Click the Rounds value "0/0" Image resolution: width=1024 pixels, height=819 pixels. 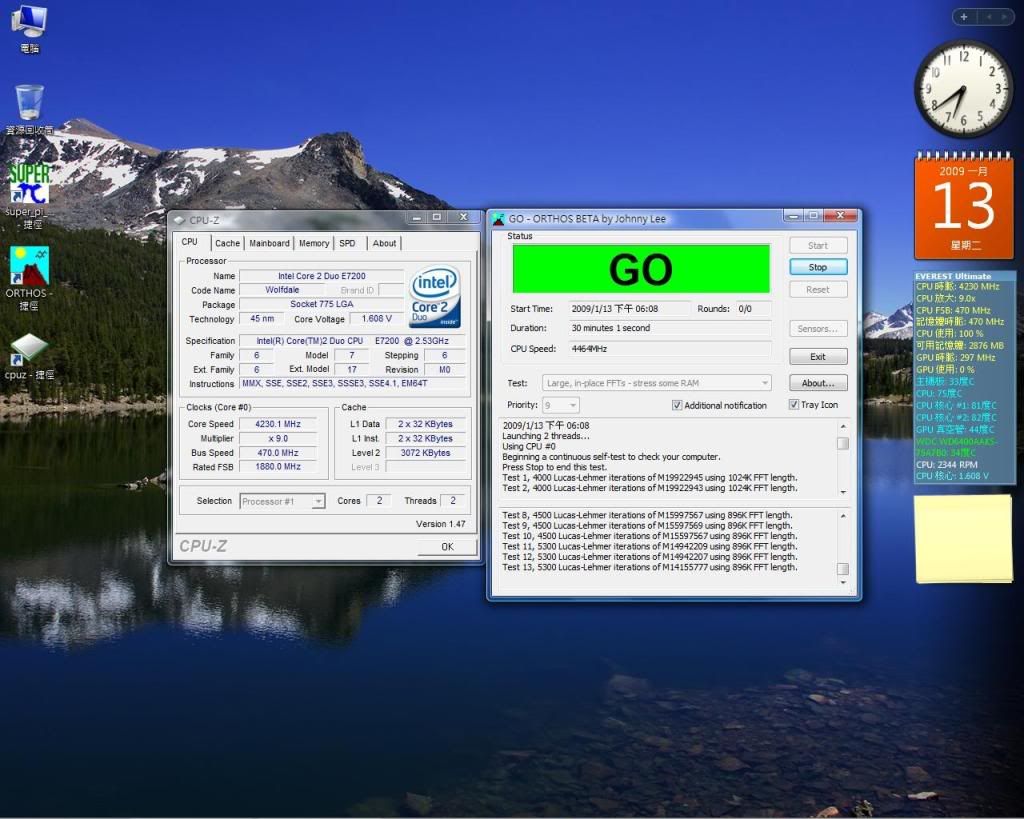[753, 308]
